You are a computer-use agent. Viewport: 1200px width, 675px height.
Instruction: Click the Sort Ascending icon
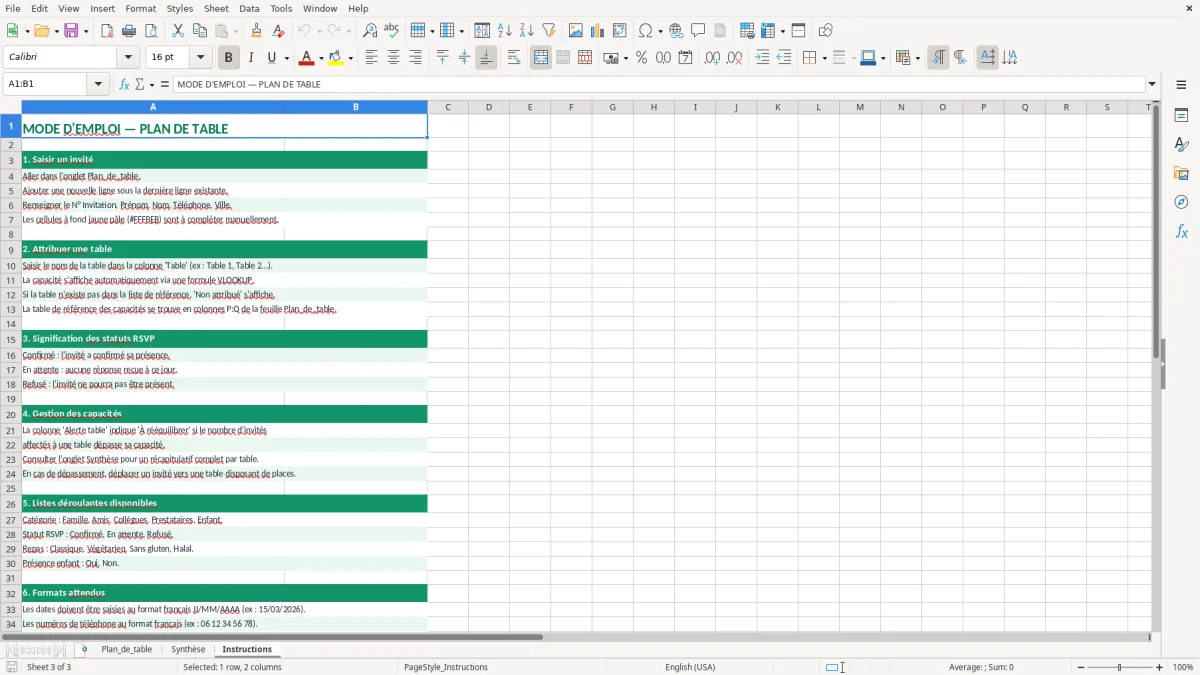[x=505, y=31]
